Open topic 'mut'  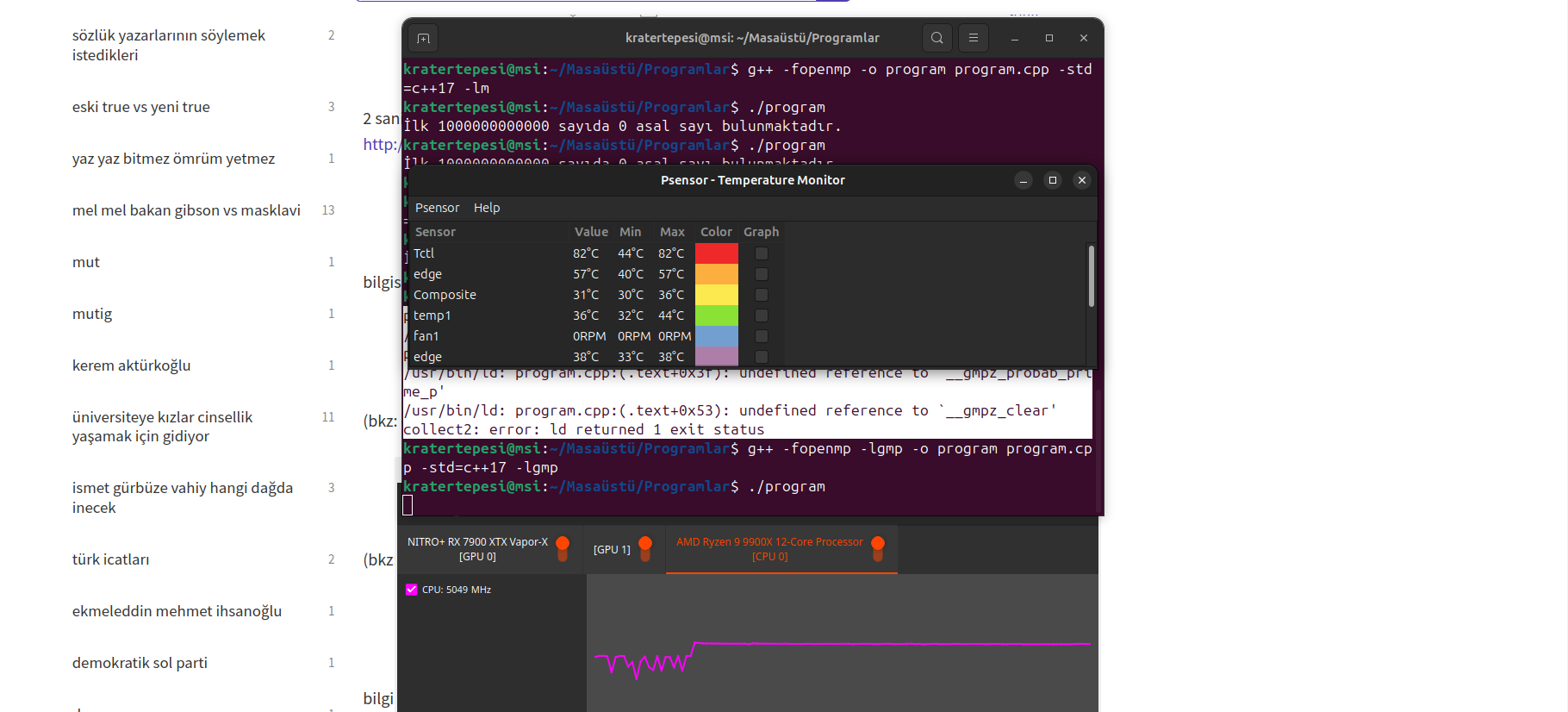tap(86, 262)
